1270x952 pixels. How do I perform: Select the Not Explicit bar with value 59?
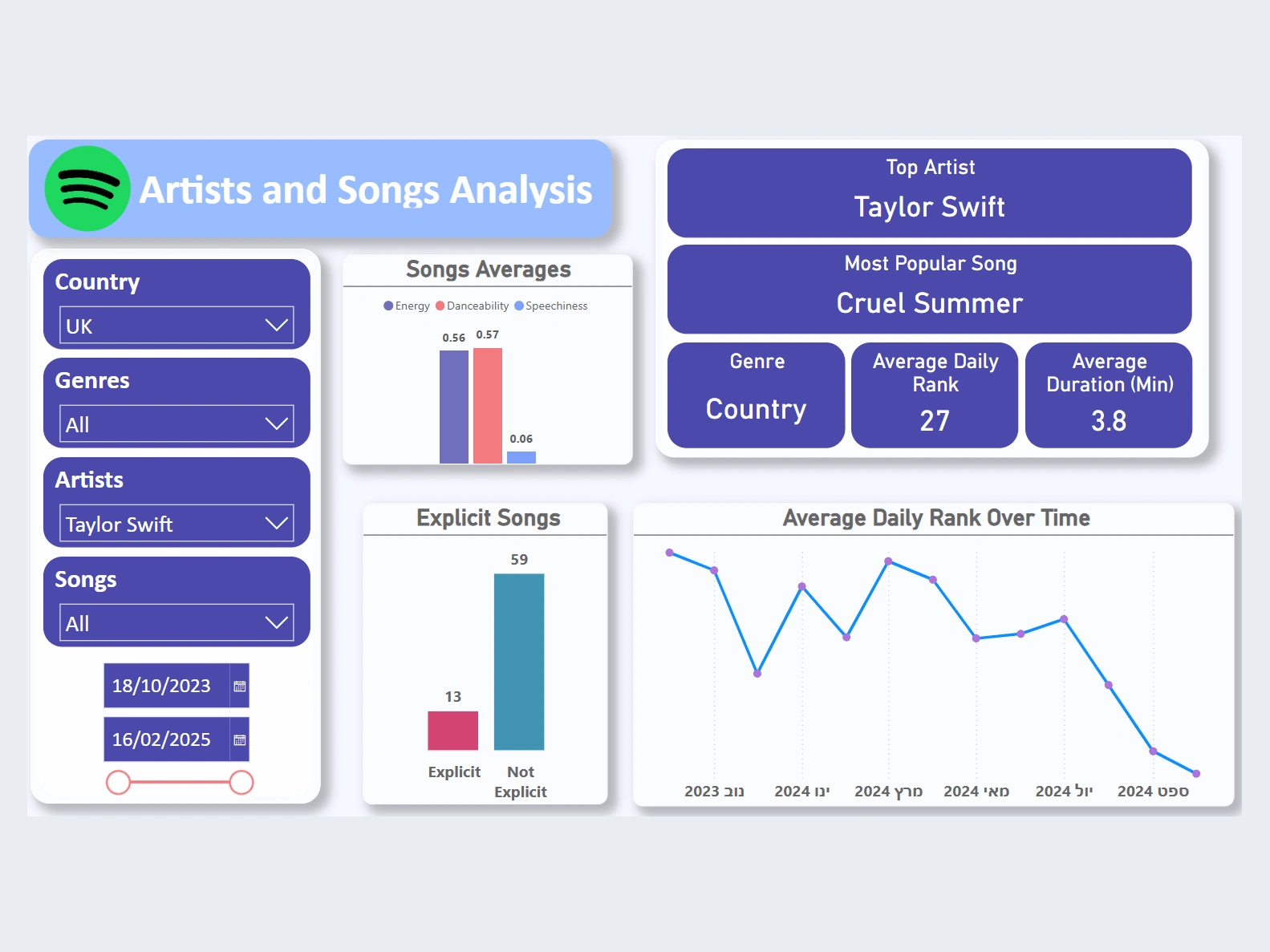(x=519, y=662)
